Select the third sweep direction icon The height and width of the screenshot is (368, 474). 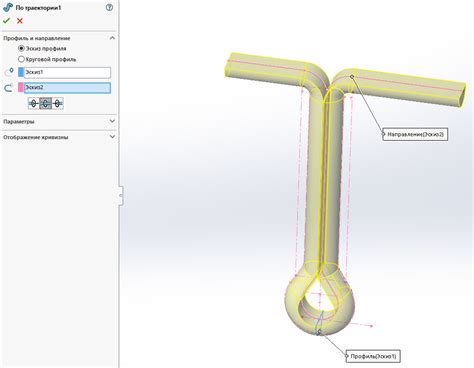coord(57,104)
